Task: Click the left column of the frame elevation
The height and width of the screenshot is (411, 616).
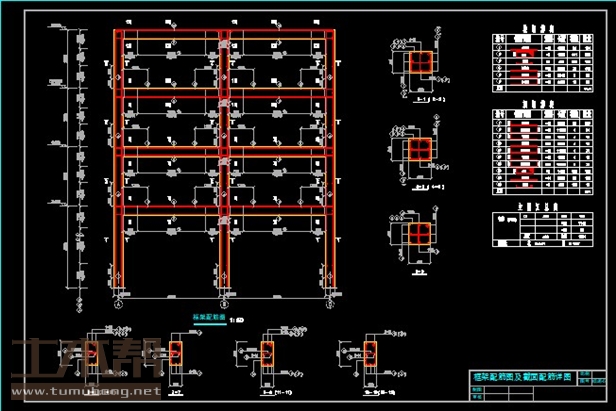Action: click(x=118, y=160)
